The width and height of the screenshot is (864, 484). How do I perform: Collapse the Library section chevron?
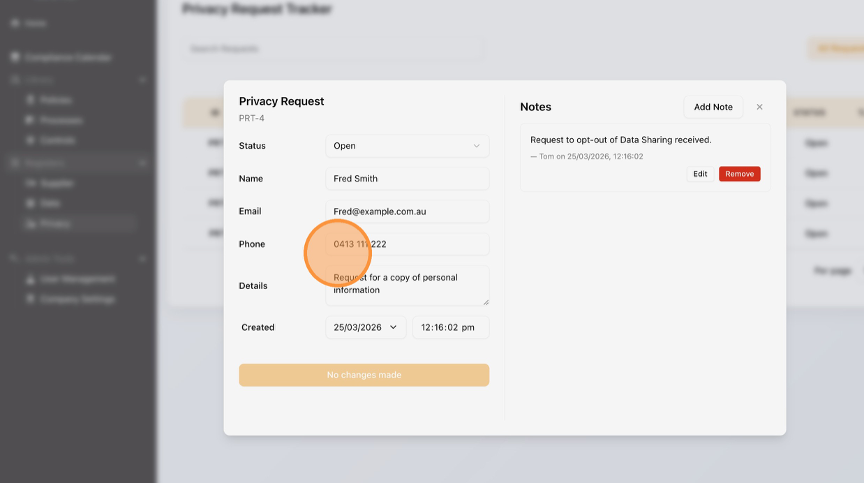point(144,79)
